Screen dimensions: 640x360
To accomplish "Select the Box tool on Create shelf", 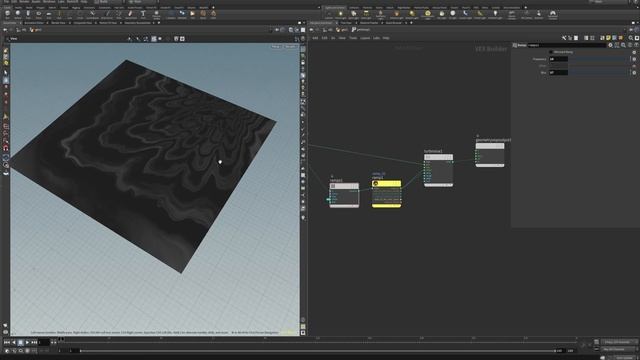I will [7, 14].
